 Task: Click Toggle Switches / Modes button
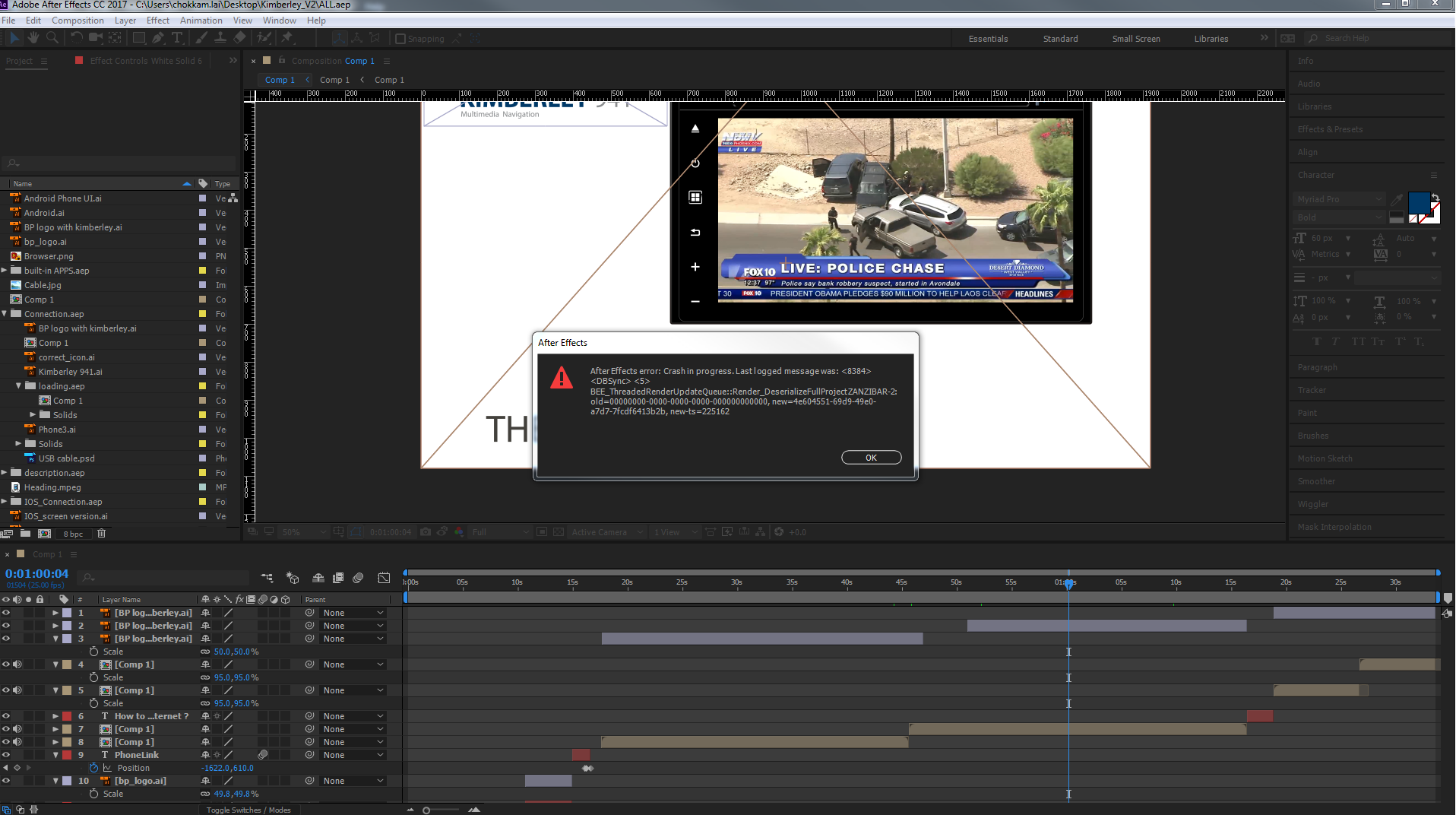(248, 810)
